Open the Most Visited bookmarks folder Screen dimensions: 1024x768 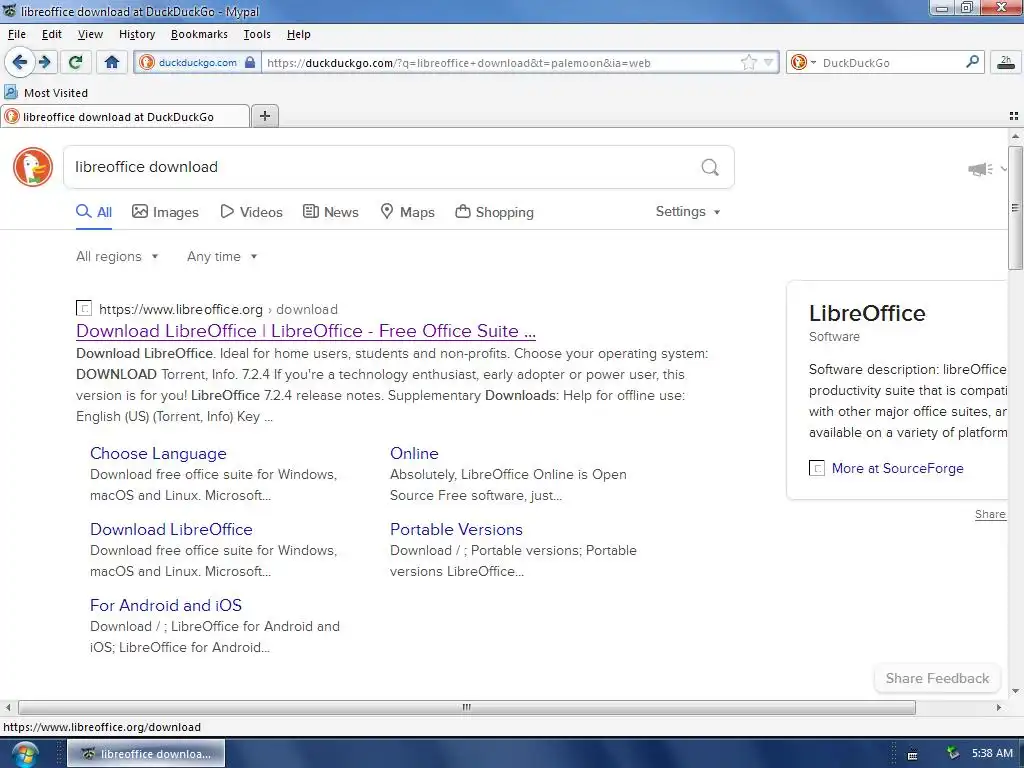46,93
